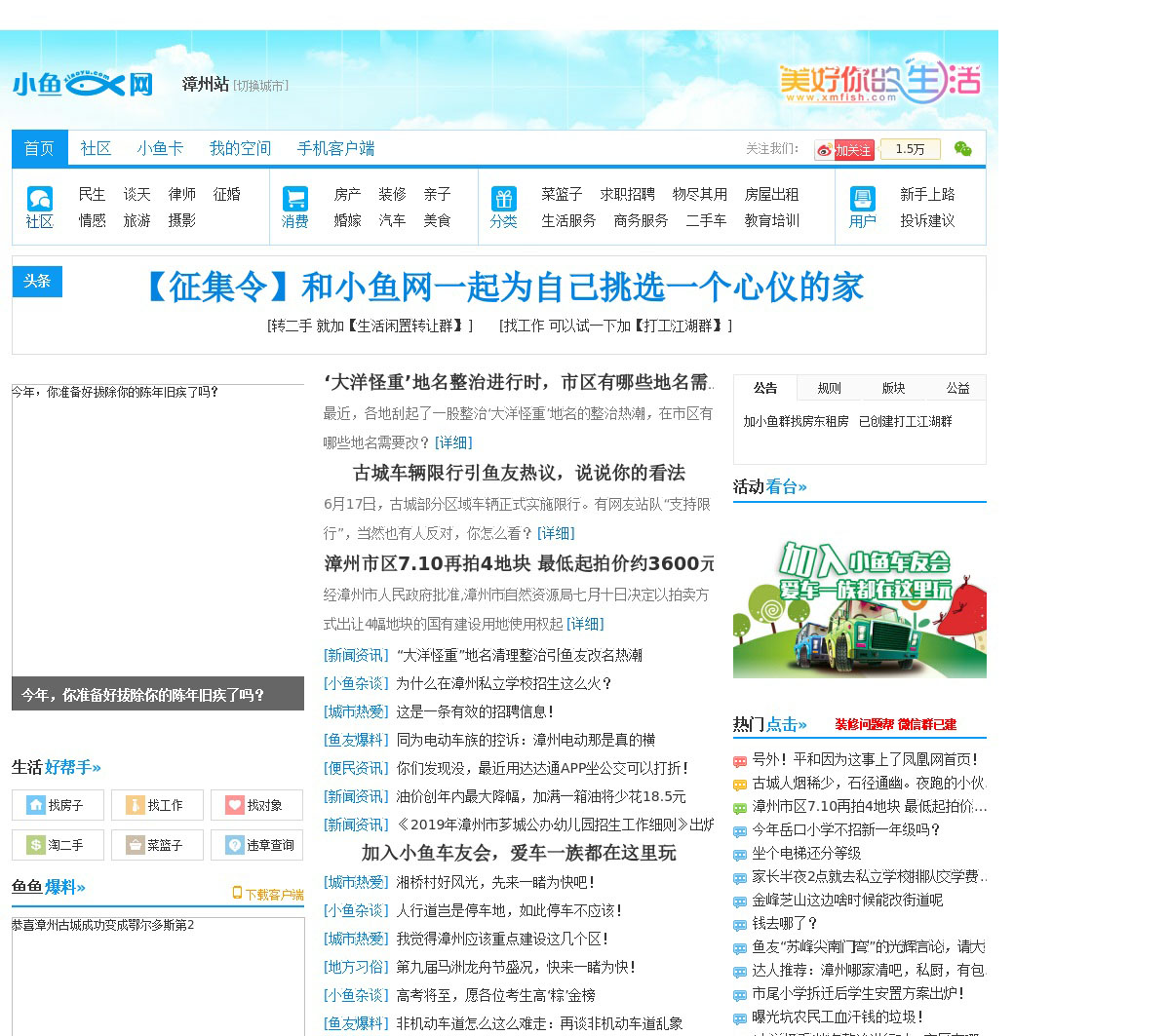Click red bubble icon beside 号外 post

(740, 761)
